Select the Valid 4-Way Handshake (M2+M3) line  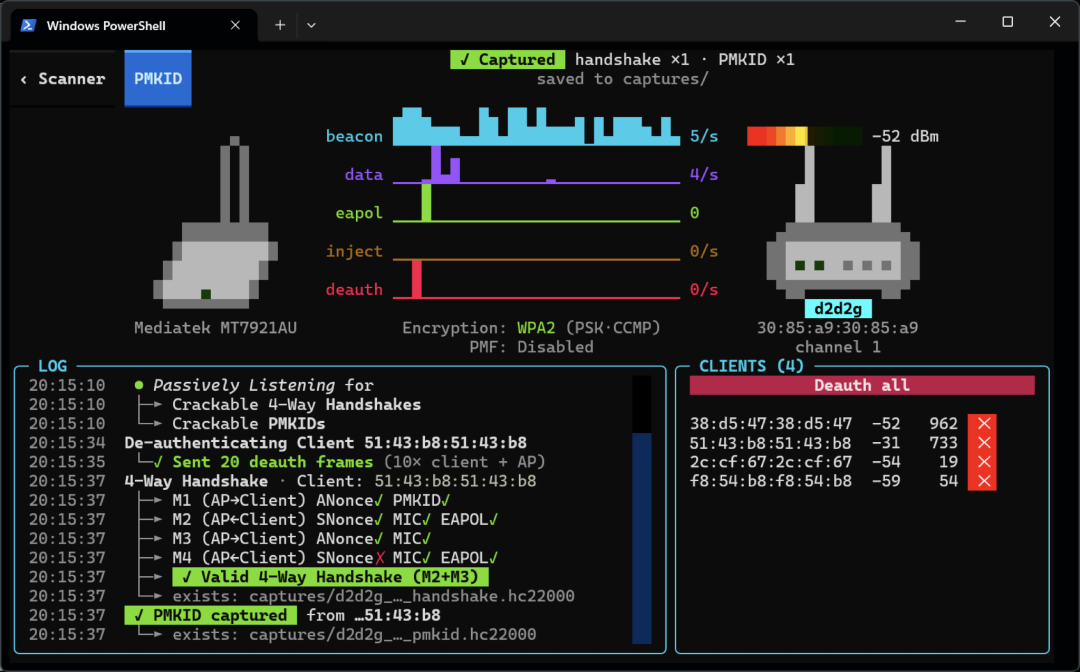(331, 577)
